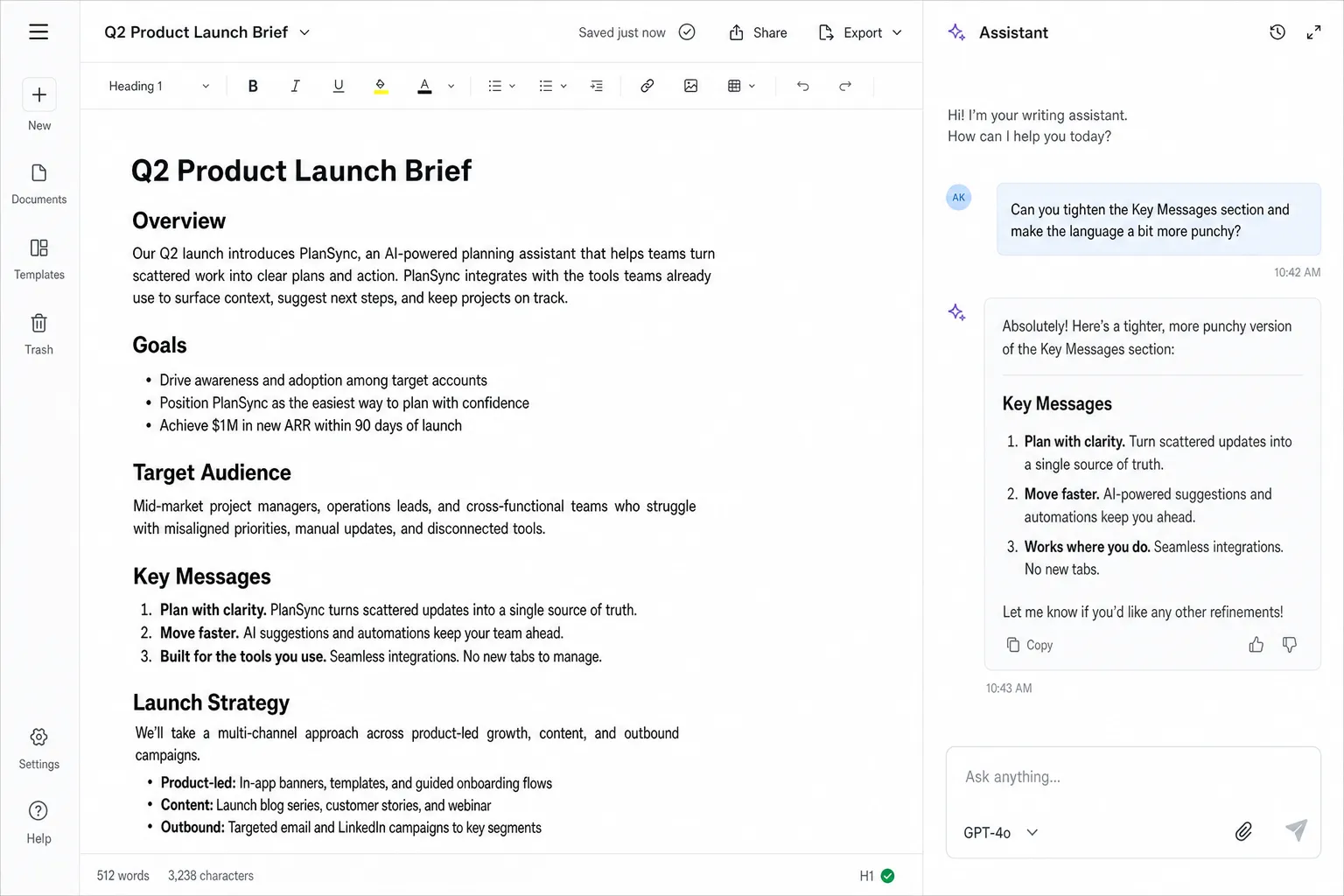
Task: Open Help in the sidebar
Action: click(39, 823)
